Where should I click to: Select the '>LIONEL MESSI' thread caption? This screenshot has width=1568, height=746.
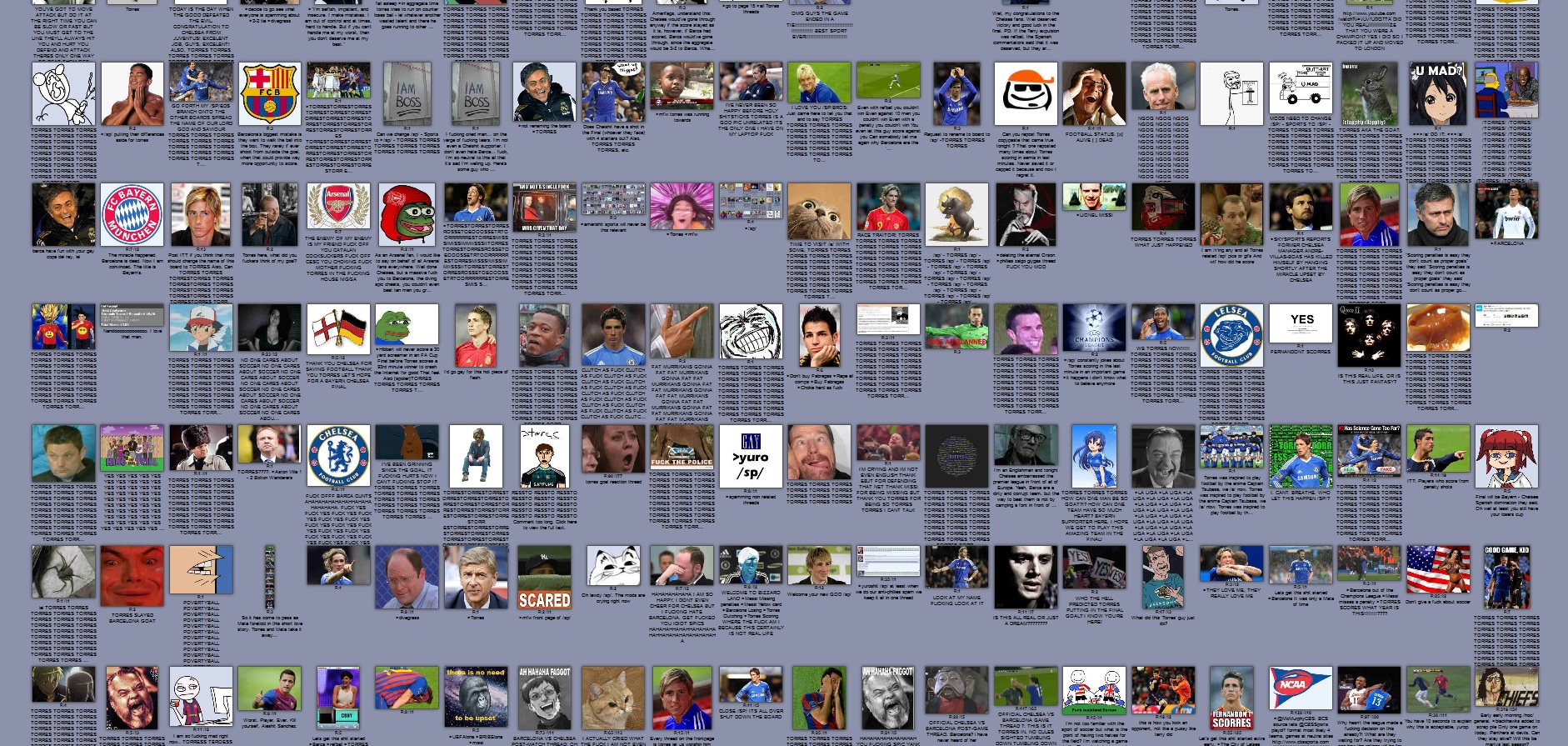pos(1094,216)
